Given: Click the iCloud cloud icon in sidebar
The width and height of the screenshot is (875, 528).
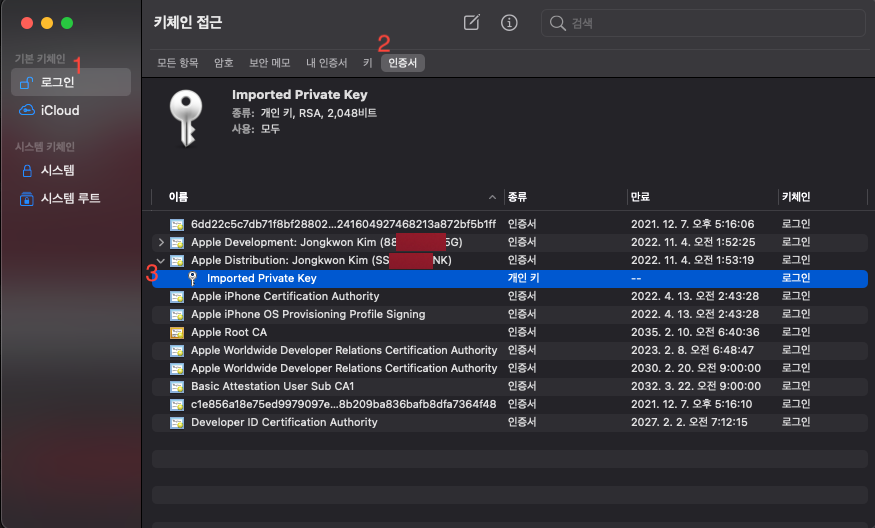Looking at the screenshot, I should click(x=27, y=110).
